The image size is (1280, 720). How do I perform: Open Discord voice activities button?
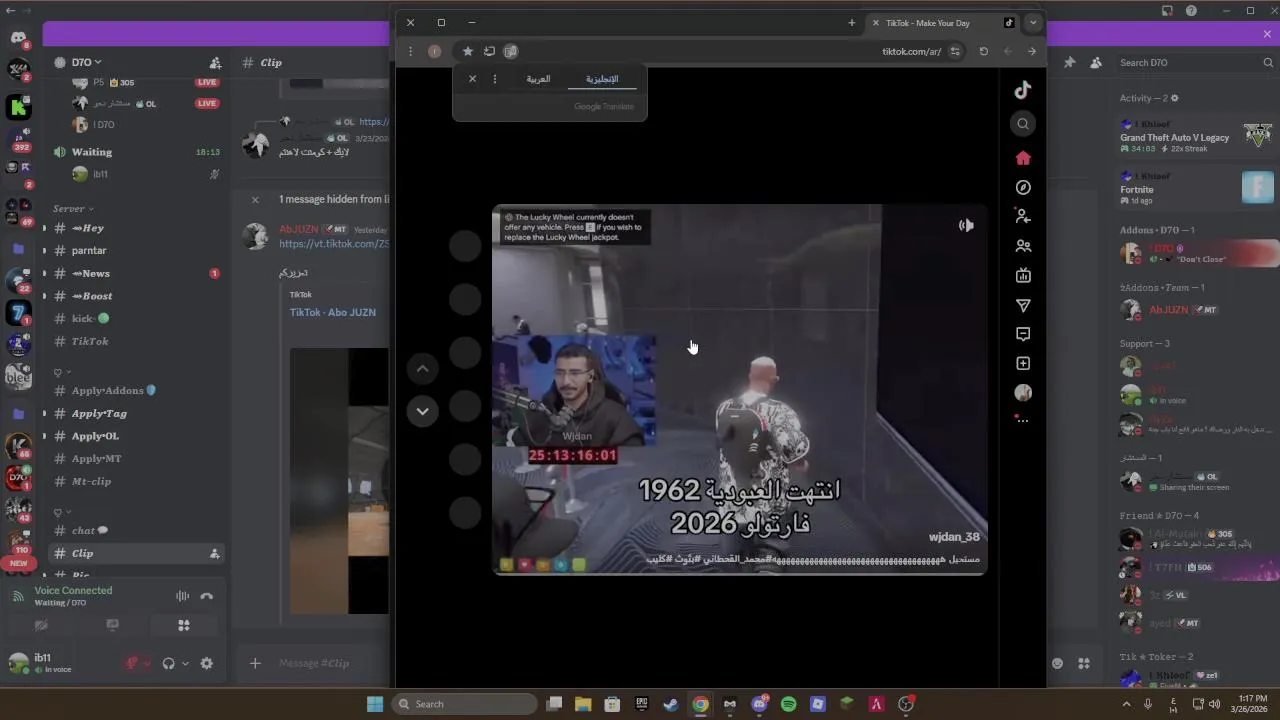tap(184, 625)
